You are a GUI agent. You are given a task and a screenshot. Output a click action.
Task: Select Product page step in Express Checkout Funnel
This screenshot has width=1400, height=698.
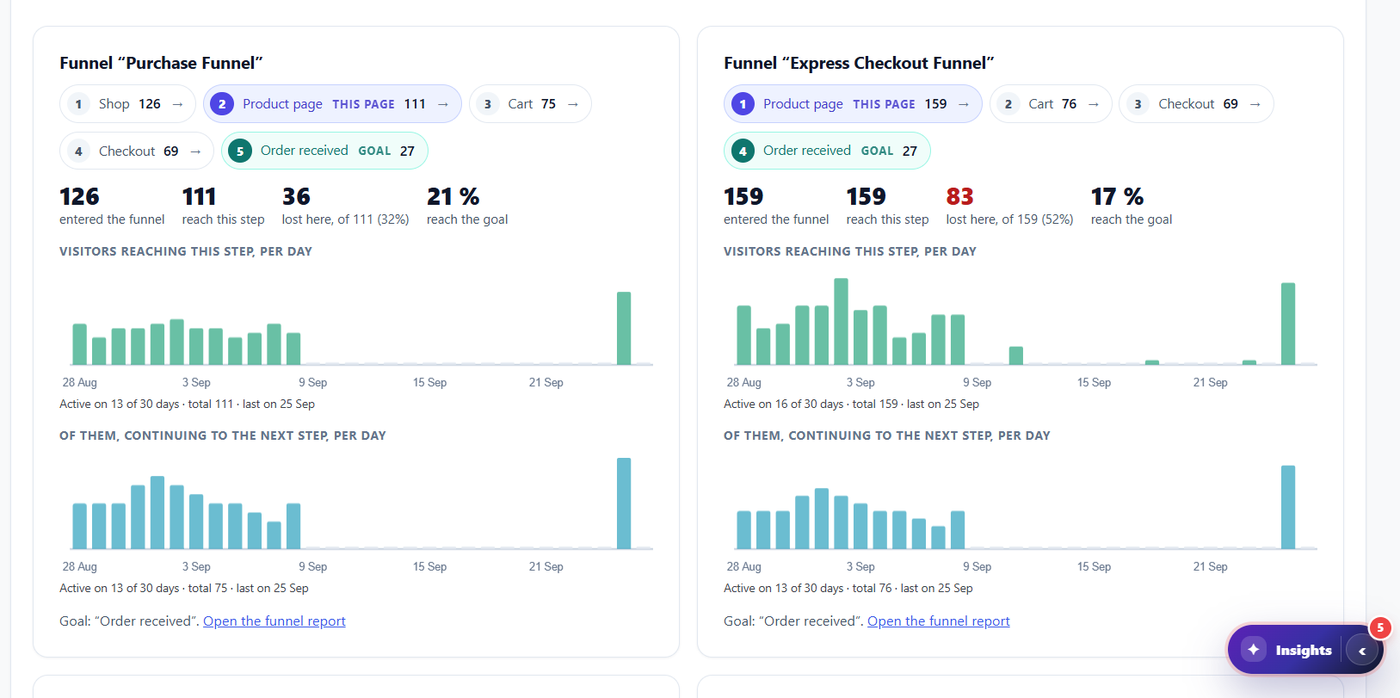[853, 104]
